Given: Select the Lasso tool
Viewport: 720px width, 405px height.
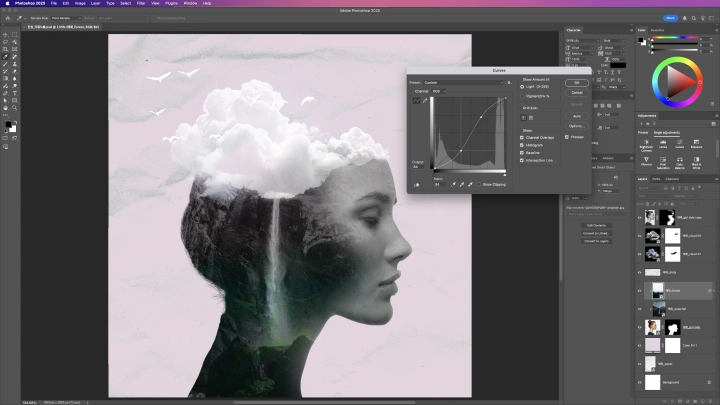Looking at the screenshot, I should point(6,42).
